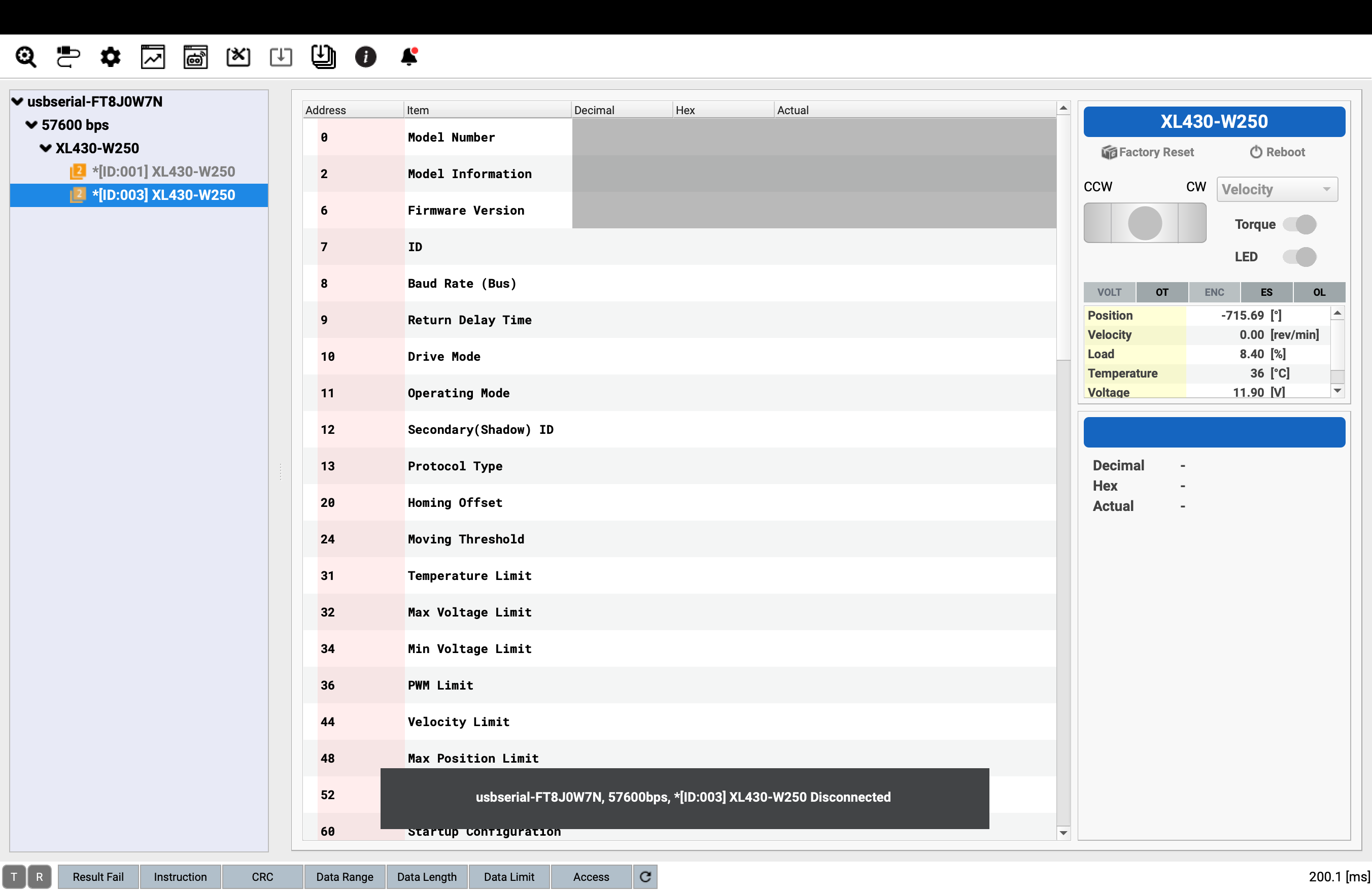Select the Operating Mode row
The image size is (1372, 891).
(680, 393)
